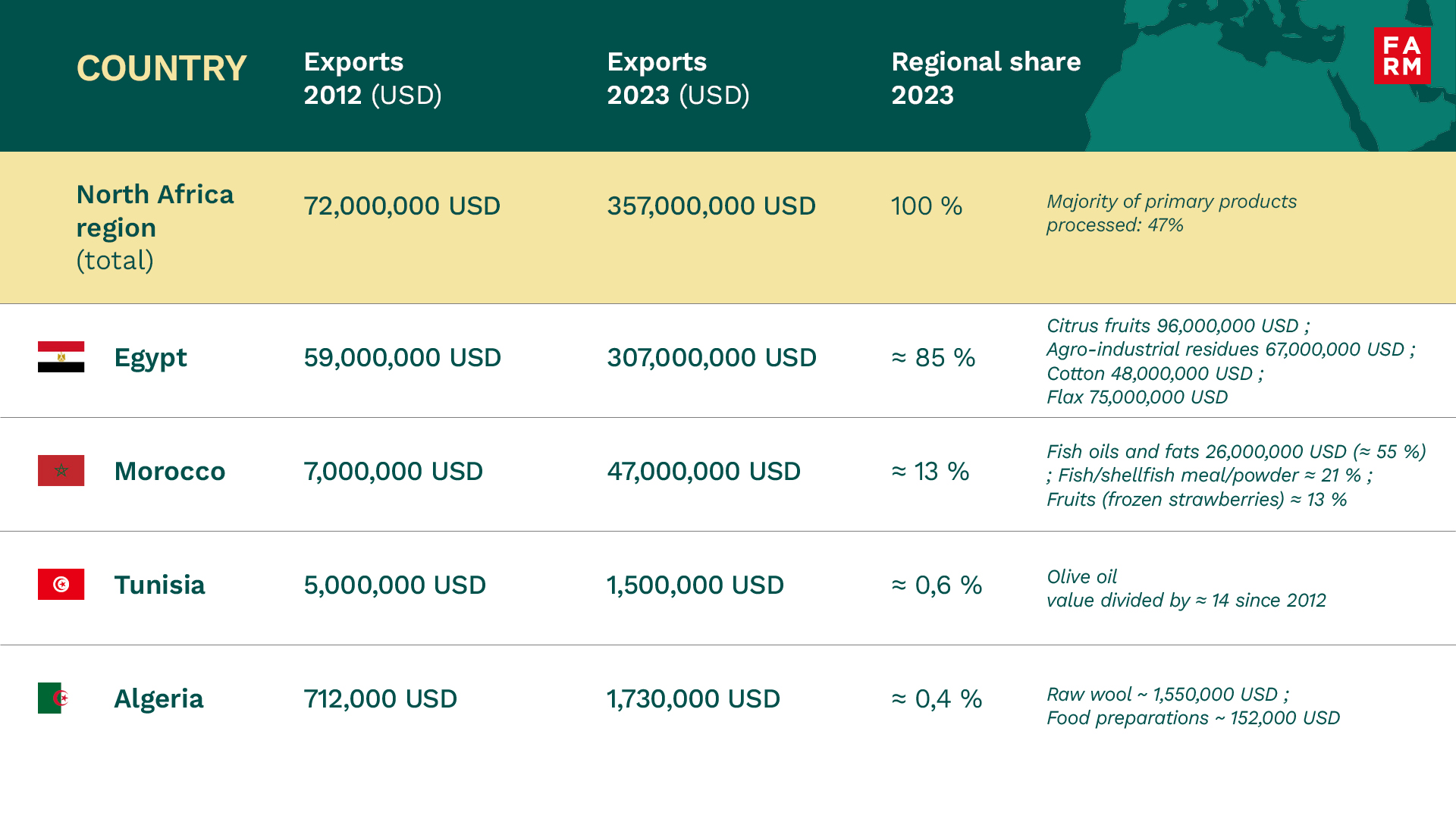Viewport: 1456px width, 819px height.
Task: Select the Regional share 2023 header
Action: coord(986,78)
